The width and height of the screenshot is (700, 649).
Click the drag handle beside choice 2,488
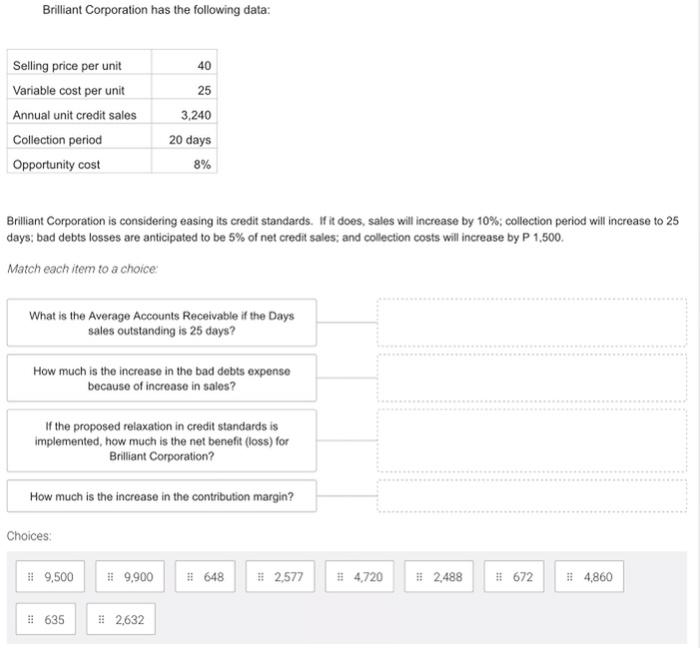pyautogui.click(x=420, y=577)
